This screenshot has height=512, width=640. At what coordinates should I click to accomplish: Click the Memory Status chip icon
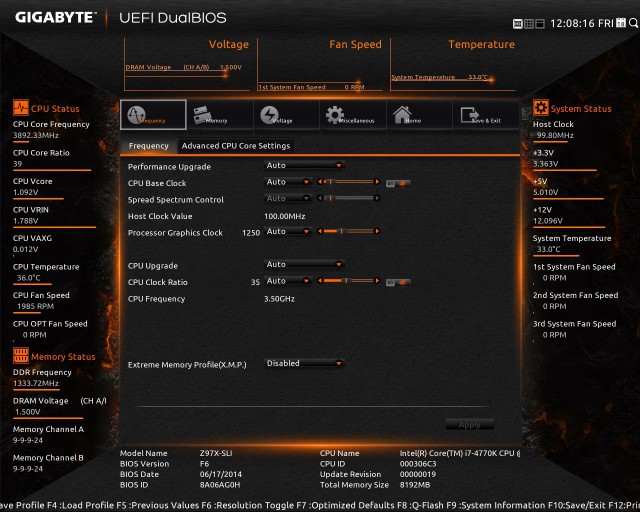(x=20, y=355)
